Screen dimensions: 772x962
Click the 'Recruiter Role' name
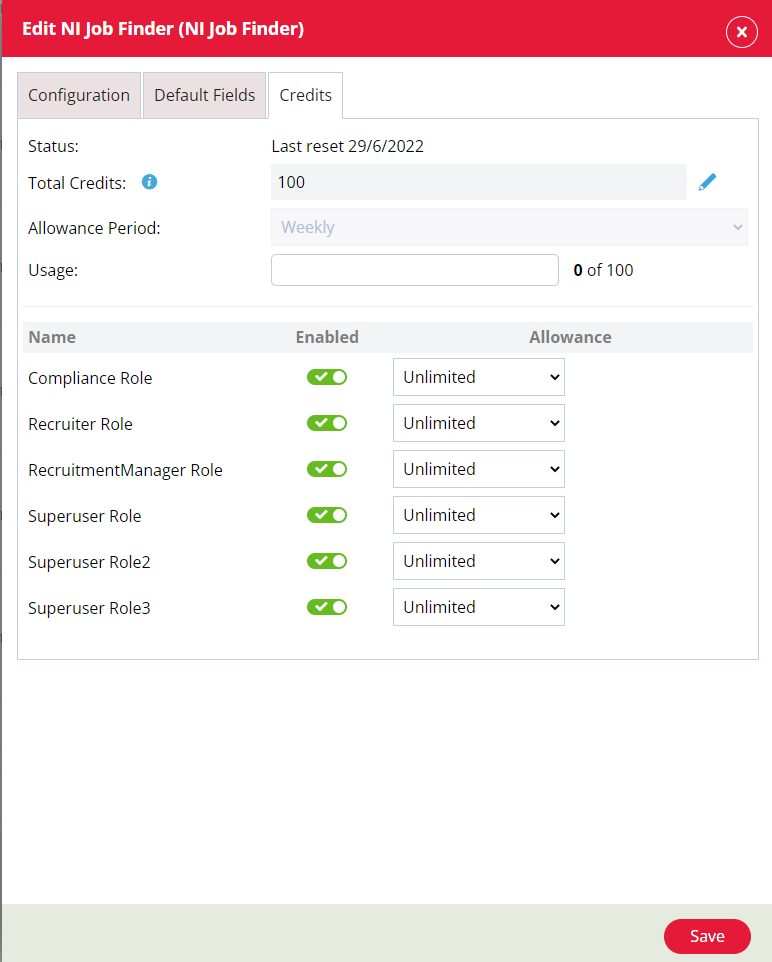click(80, 425)
